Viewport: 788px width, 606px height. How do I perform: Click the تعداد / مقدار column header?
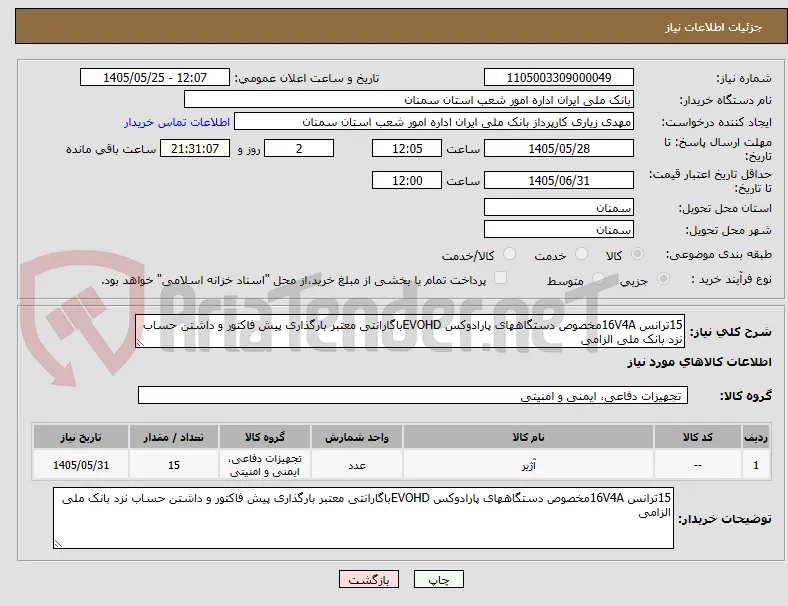(174, 437)
